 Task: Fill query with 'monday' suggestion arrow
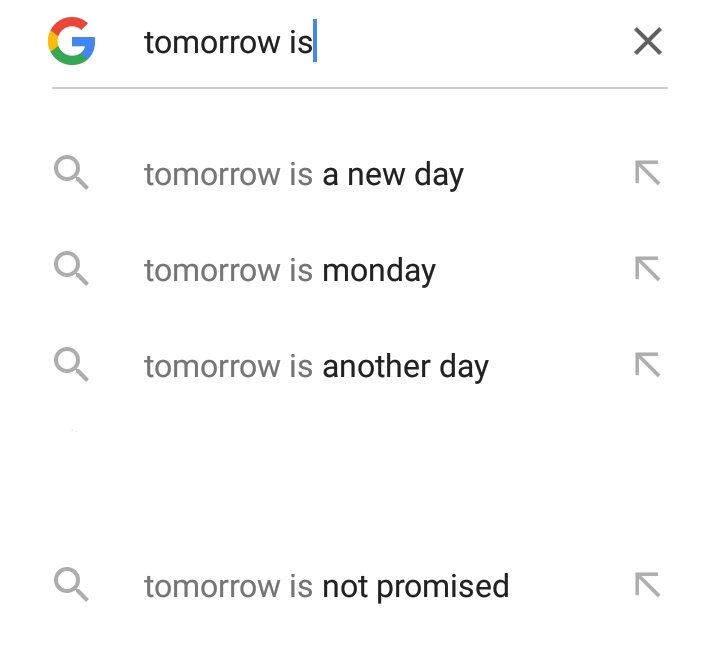648,270
